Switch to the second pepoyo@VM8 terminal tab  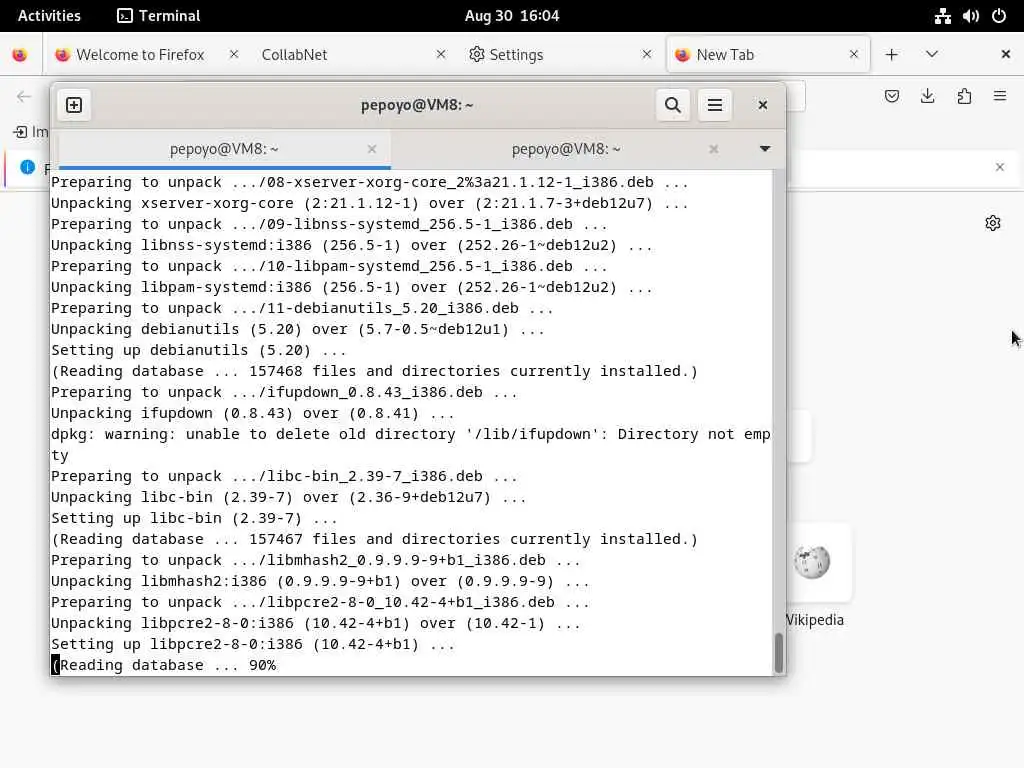(566, 149)
